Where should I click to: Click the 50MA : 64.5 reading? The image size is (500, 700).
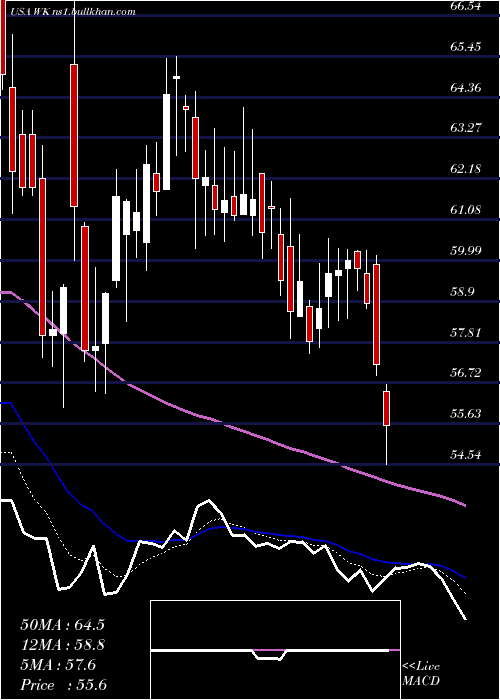(62, 625)
